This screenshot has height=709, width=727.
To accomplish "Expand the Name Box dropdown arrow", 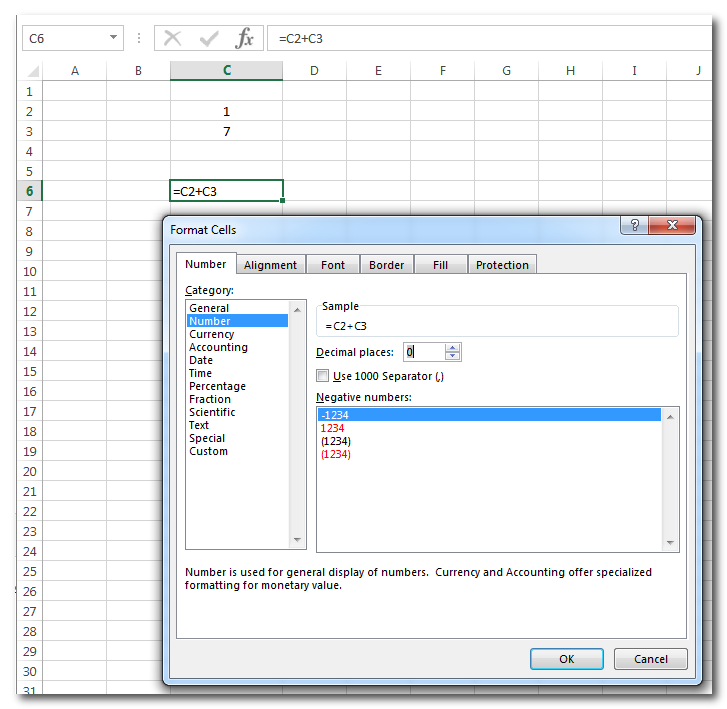I will (111, 39).
